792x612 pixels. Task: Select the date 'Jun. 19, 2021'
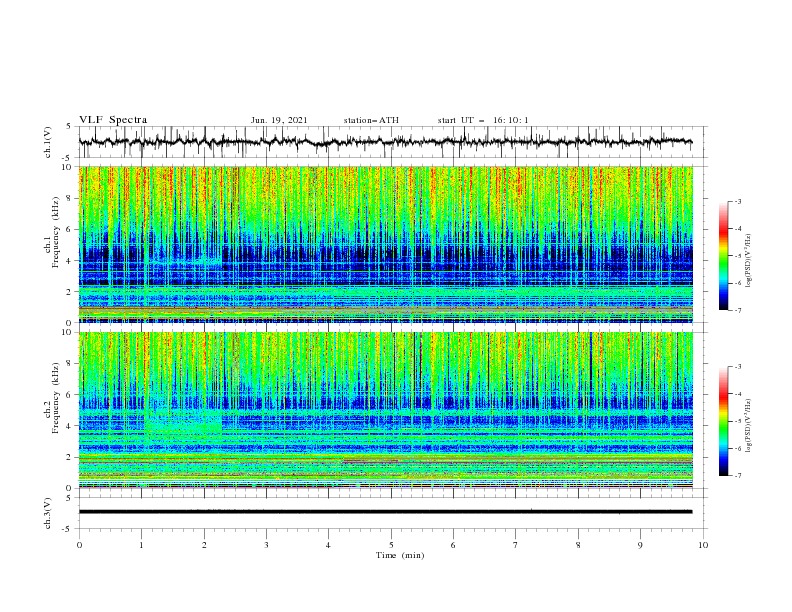coord(279,120)
